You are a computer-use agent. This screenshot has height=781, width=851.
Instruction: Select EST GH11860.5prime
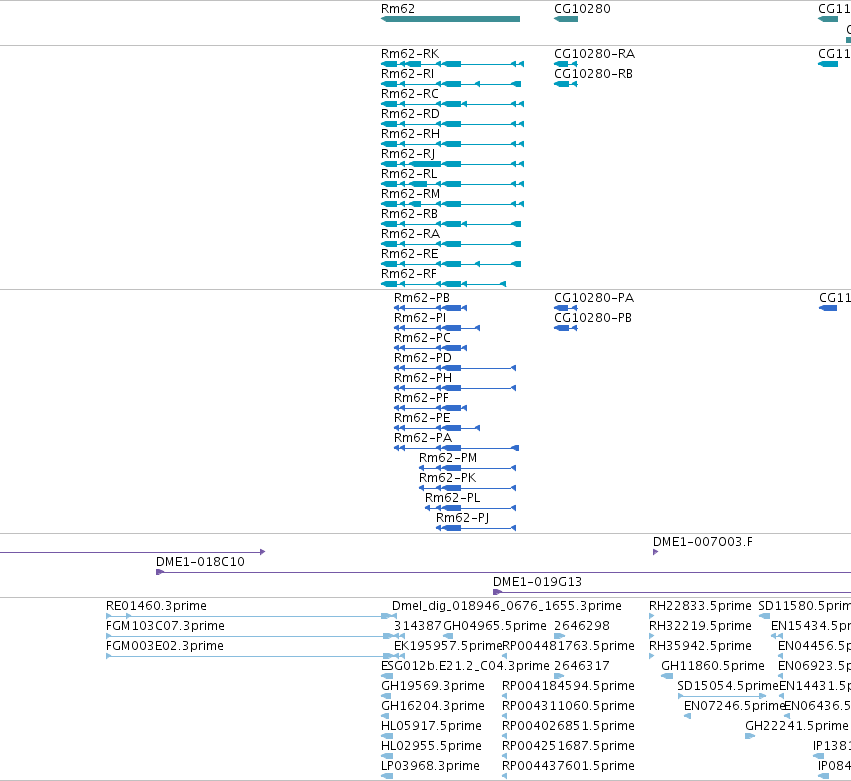point(667,676)
